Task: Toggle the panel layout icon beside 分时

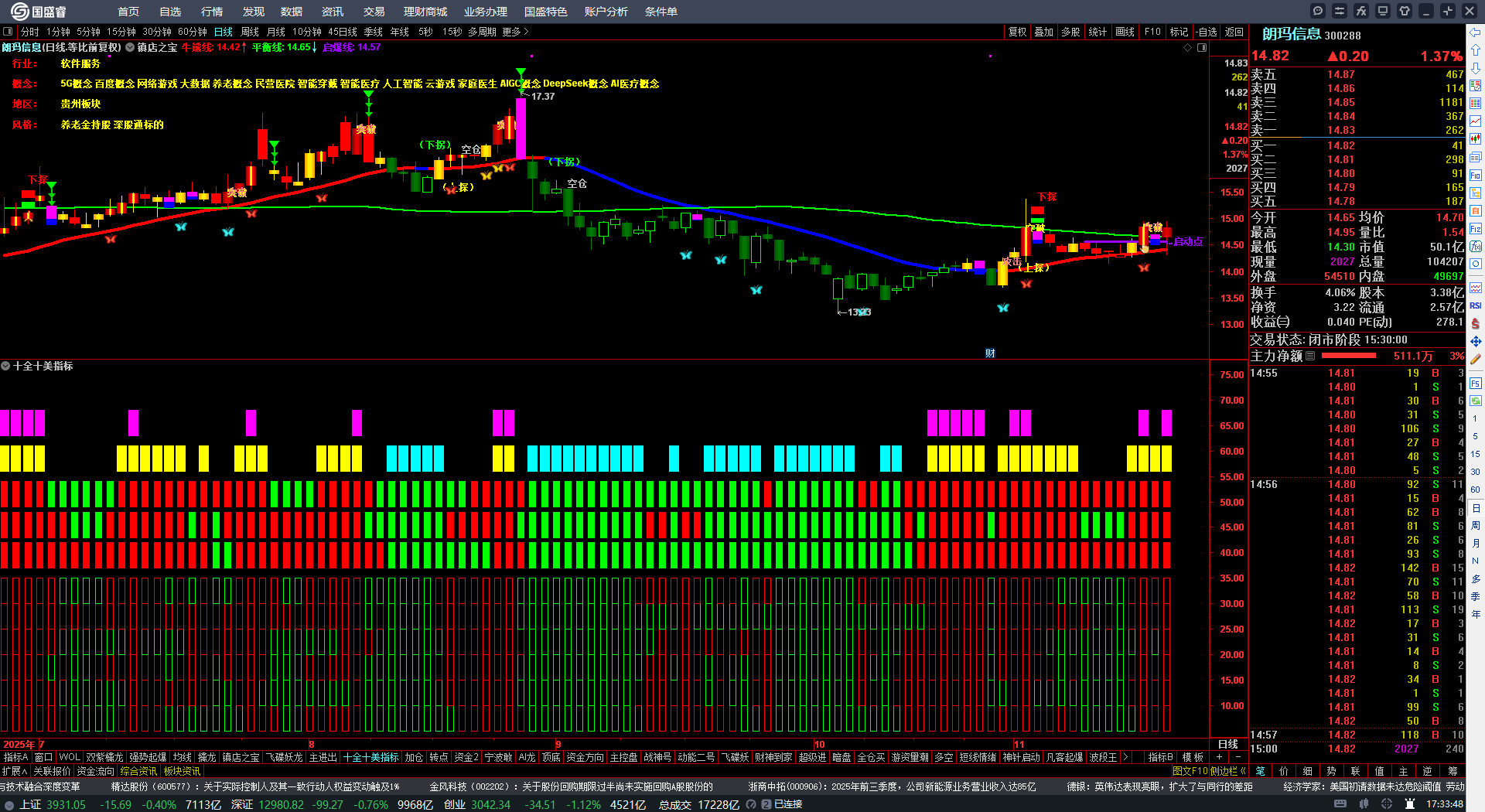Action: 8,32
